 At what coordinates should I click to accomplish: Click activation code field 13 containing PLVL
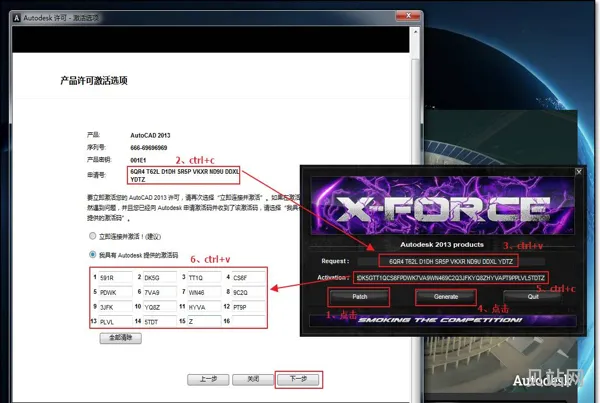(x=115, y=321)
